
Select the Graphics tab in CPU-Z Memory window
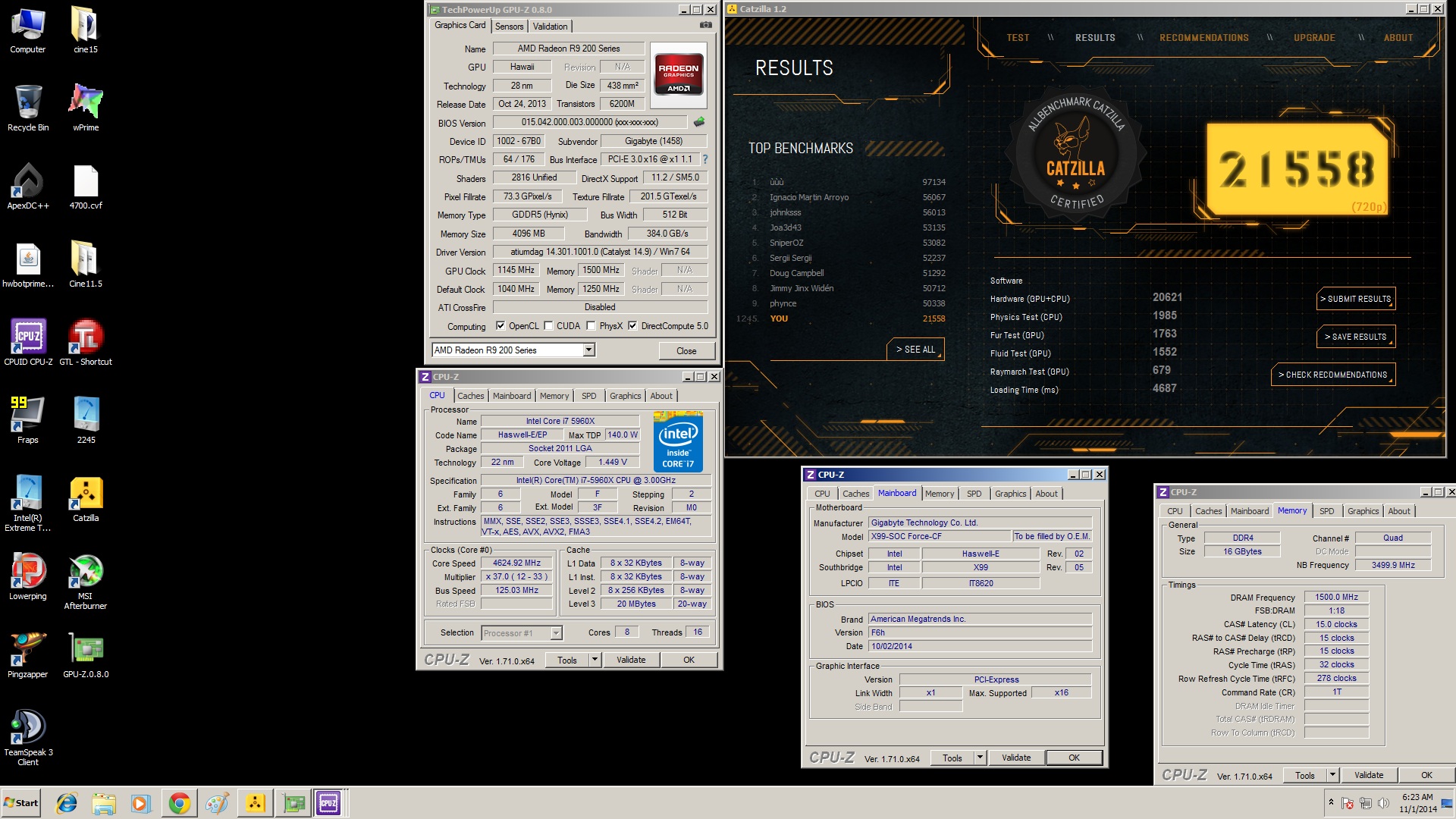1363,511
